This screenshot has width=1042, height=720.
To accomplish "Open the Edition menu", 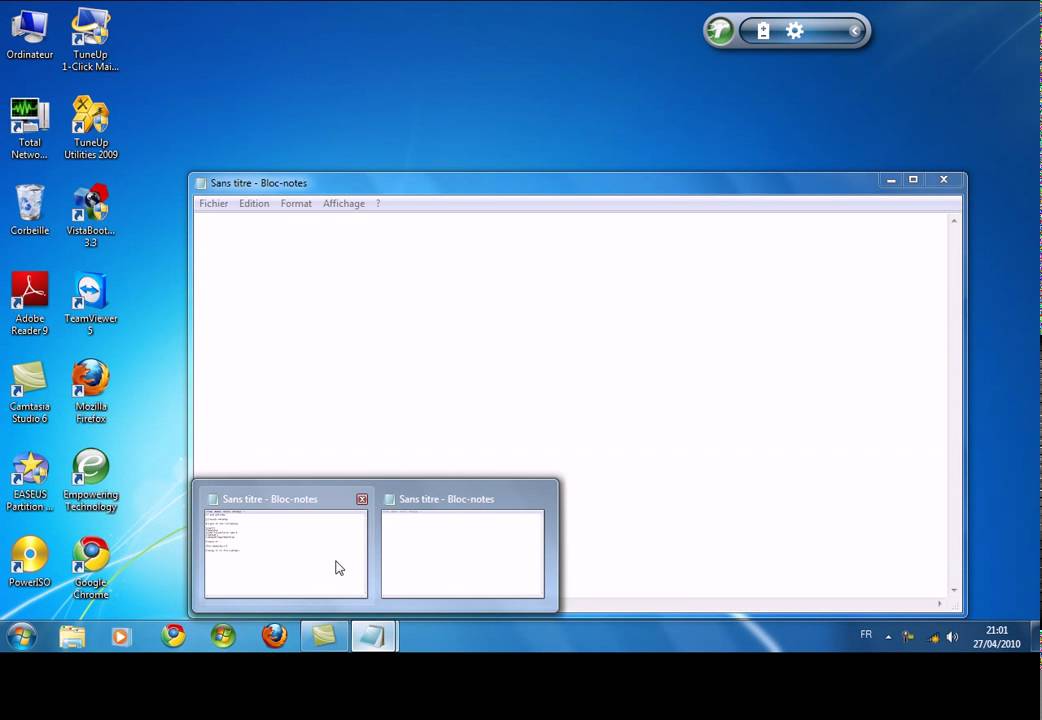I will click(254, 203).
